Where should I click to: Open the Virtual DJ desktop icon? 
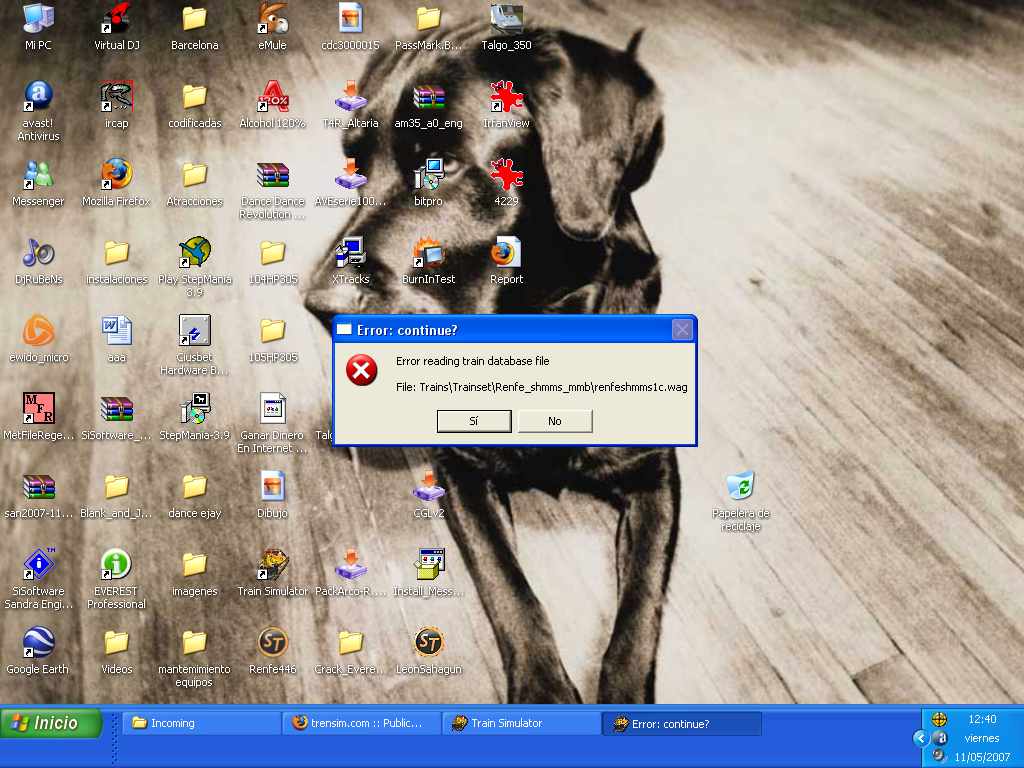(117, 19)
